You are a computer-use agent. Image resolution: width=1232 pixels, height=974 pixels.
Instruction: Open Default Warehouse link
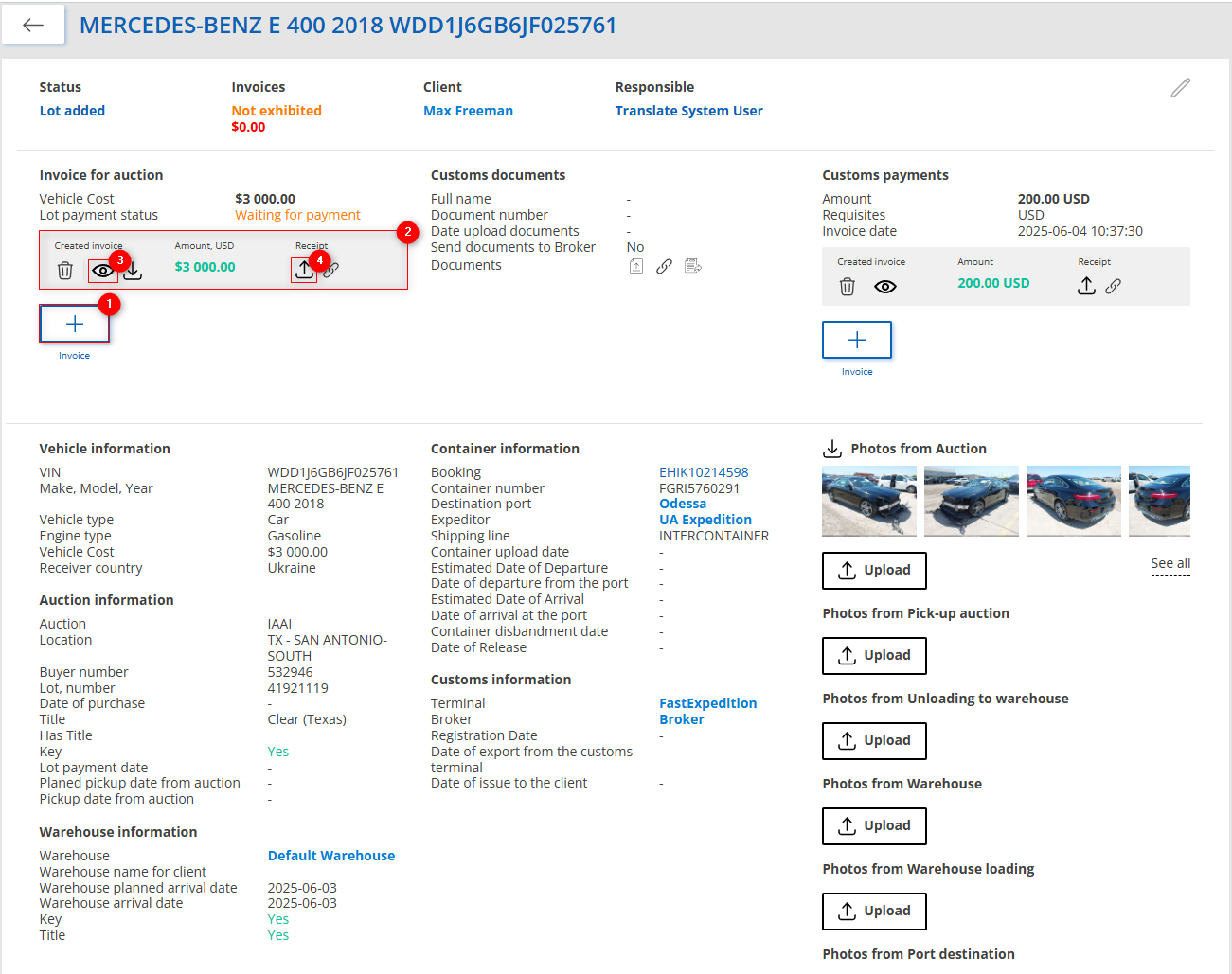point(331,856)
